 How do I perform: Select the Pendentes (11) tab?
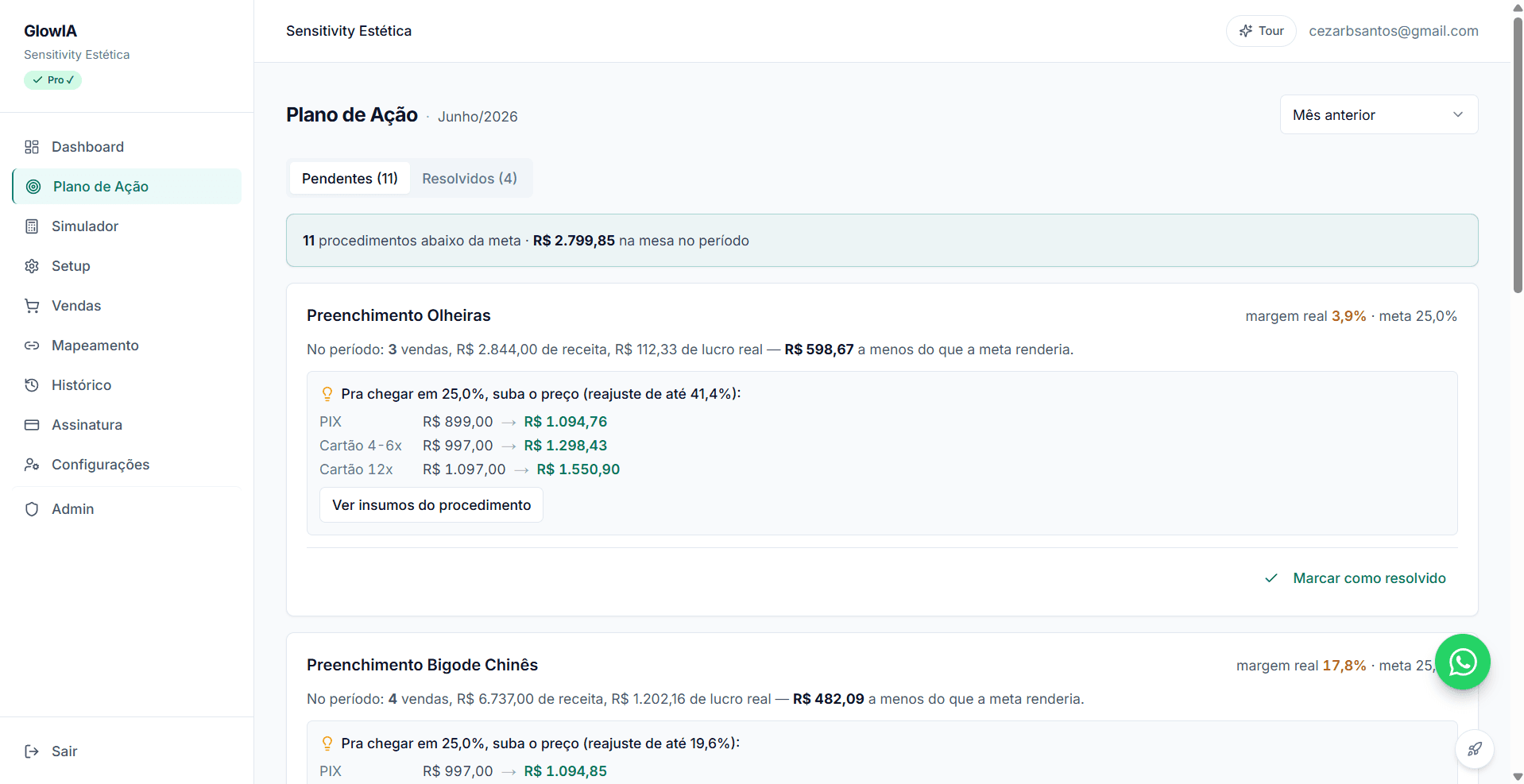350,178
